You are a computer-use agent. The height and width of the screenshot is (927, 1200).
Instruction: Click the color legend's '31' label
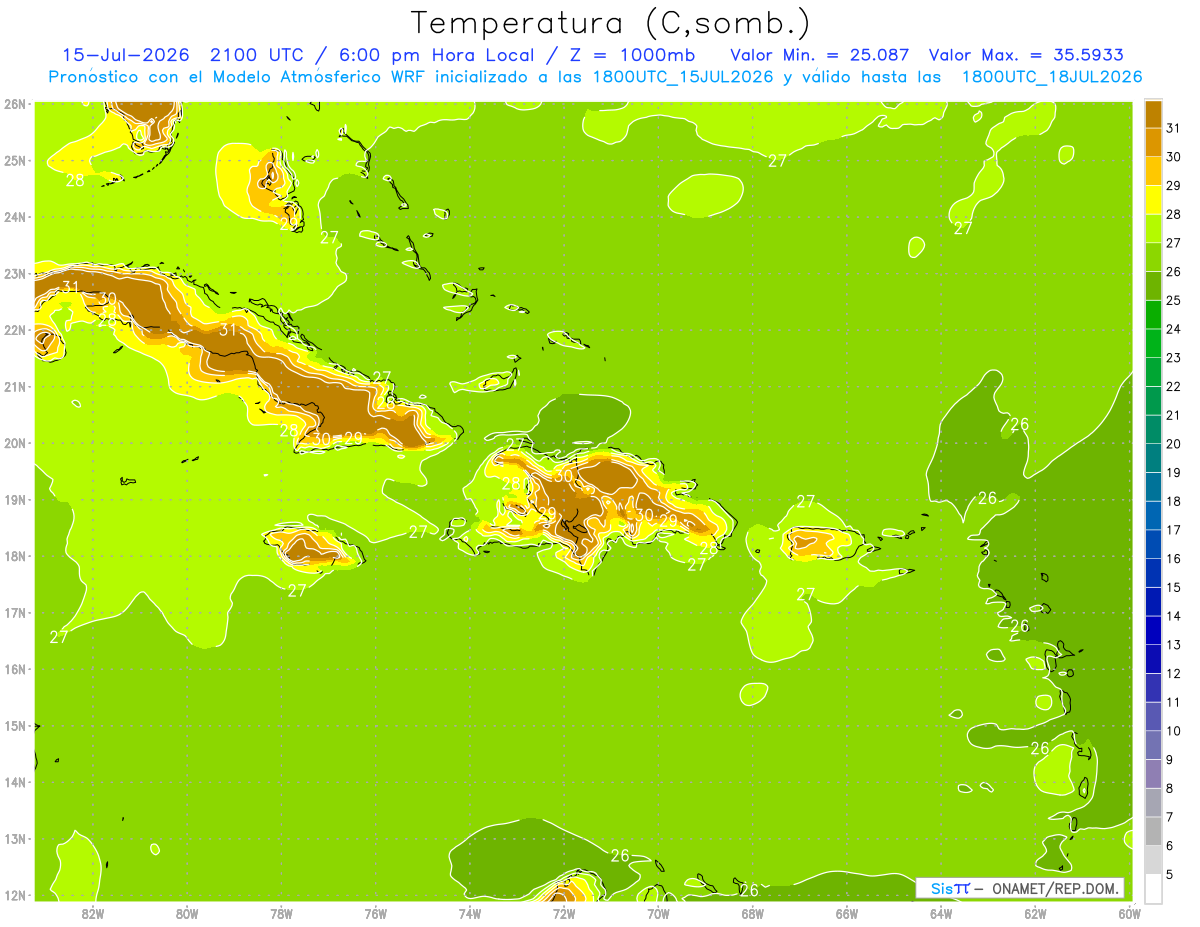[x=1174, y=128]
